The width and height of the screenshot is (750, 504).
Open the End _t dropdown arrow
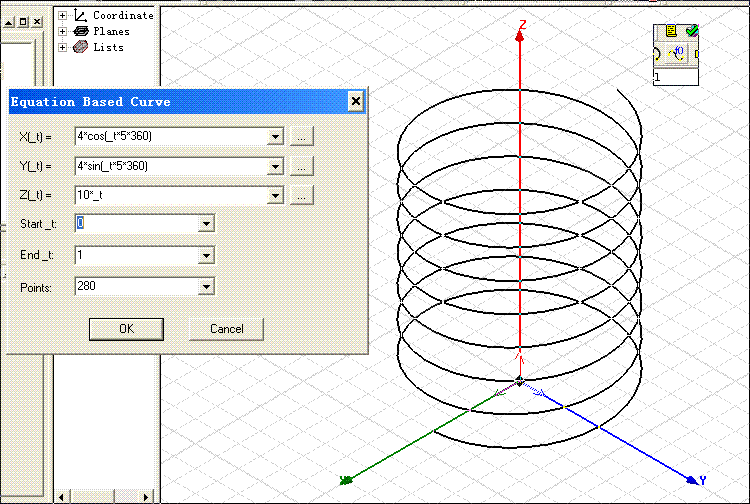pos(206,256)
